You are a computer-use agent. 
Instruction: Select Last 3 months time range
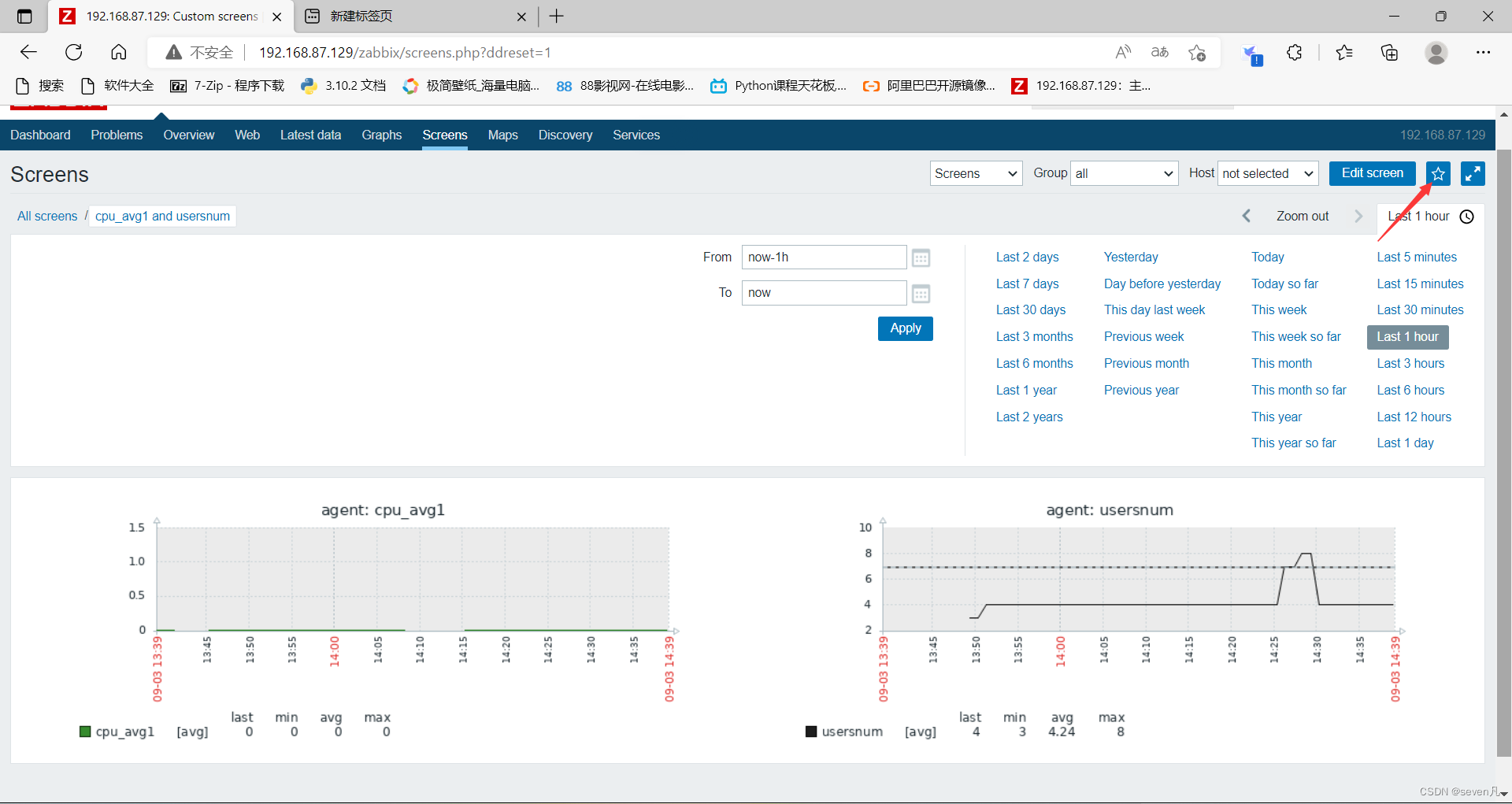[1034, 336]
